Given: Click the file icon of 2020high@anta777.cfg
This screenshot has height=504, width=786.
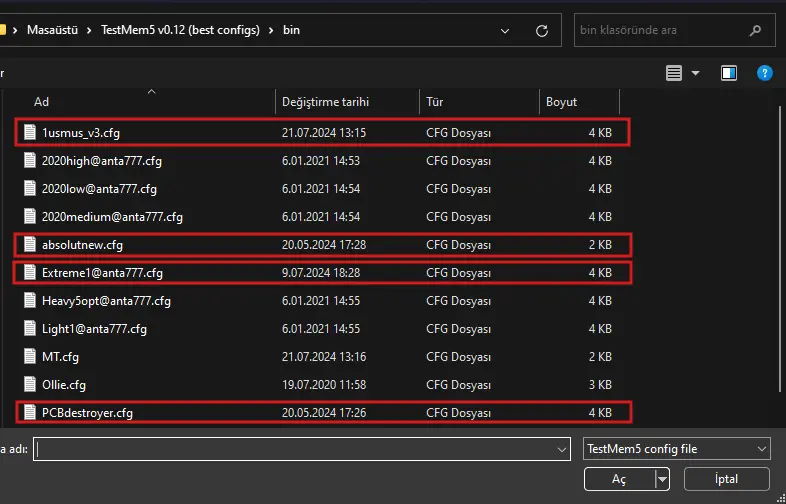Looking at the screenshot, I should tap(30, 160).
